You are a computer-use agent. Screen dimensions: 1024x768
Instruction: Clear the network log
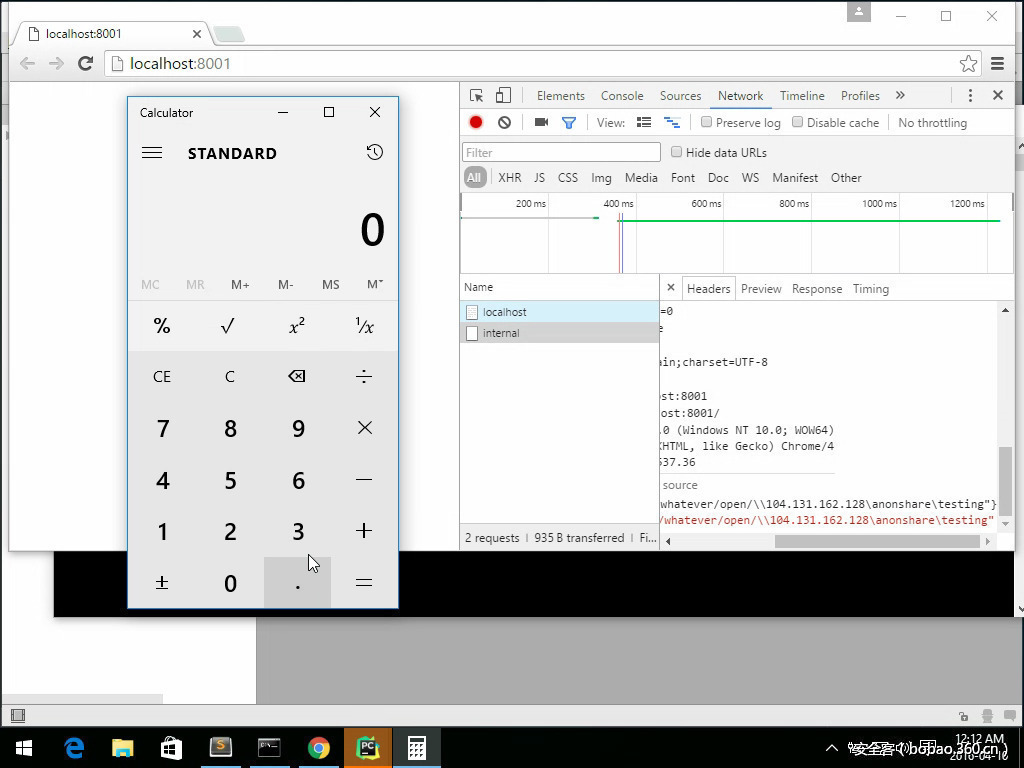[x=504, y=122]
